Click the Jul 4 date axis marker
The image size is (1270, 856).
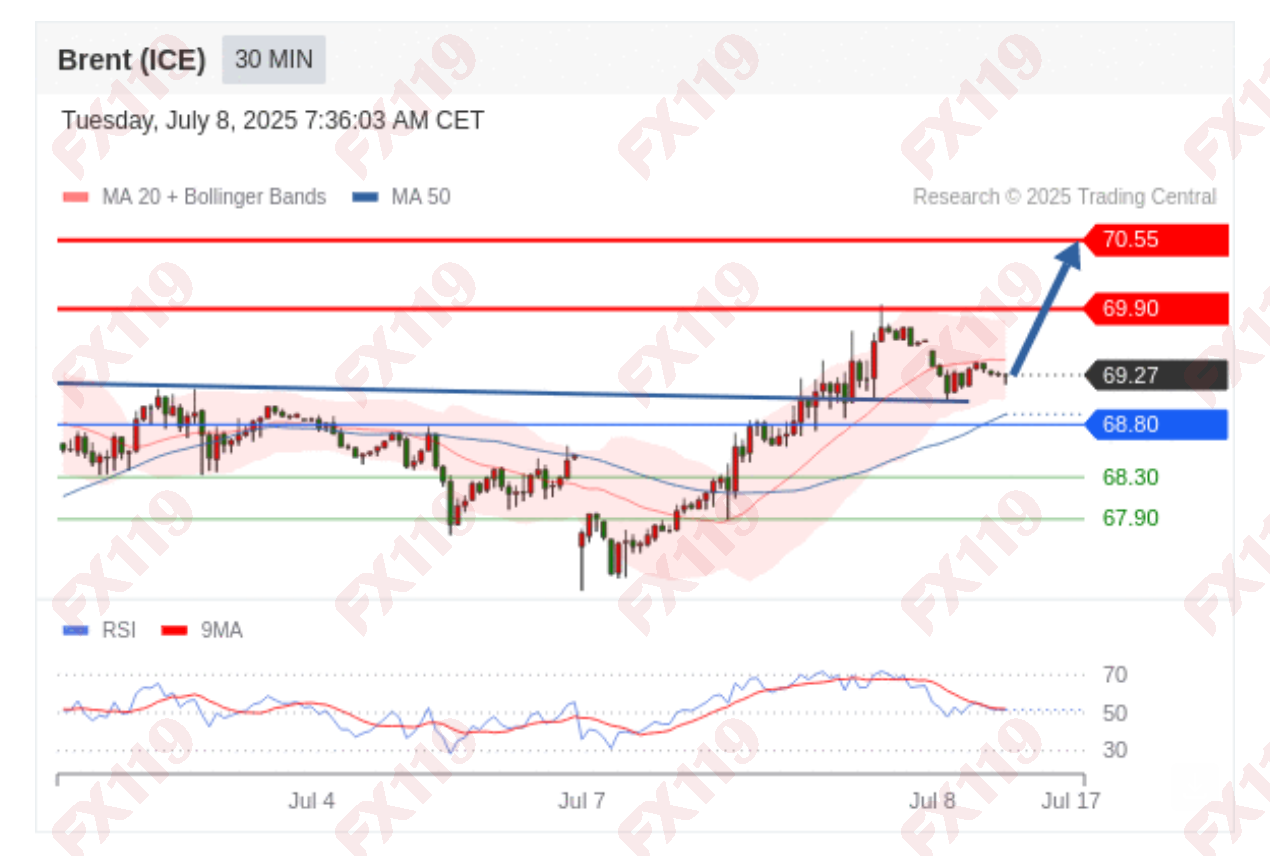[311, 801]
